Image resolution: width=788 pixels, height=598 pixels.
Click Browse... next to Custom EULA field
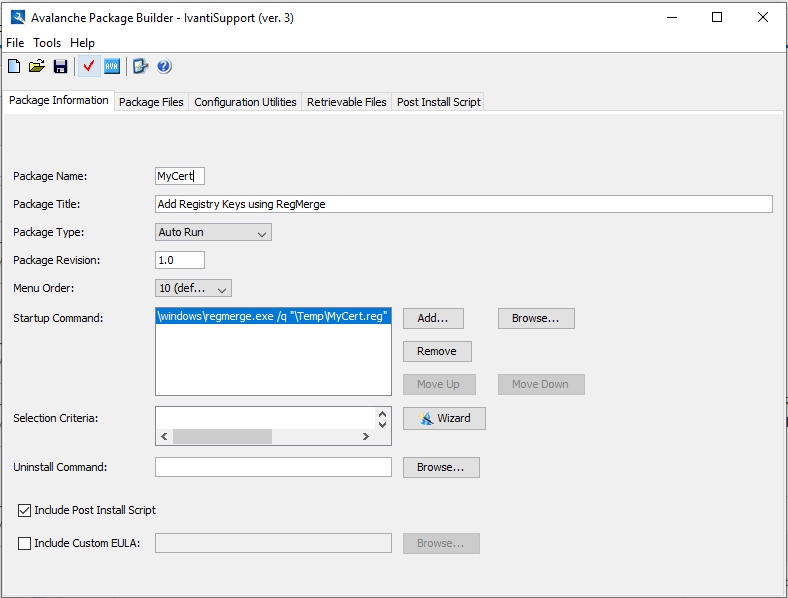click(x=441, y=544)
